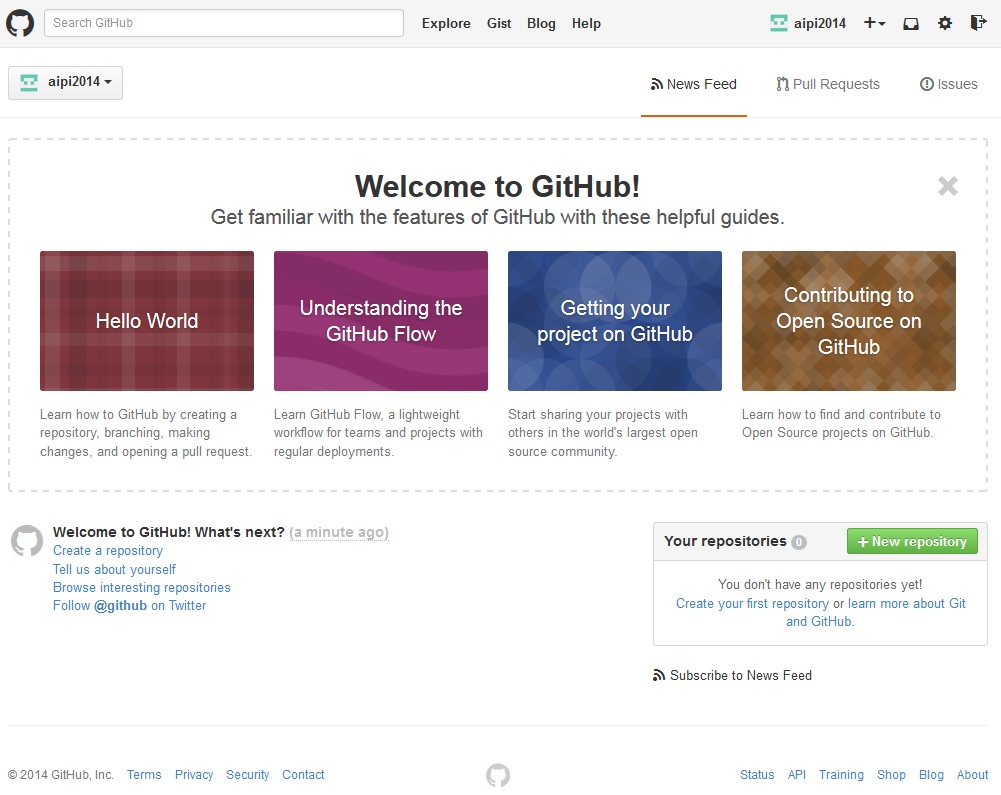
Task: Click Subscribe to News Feed link
Action: tap(732, 676)
